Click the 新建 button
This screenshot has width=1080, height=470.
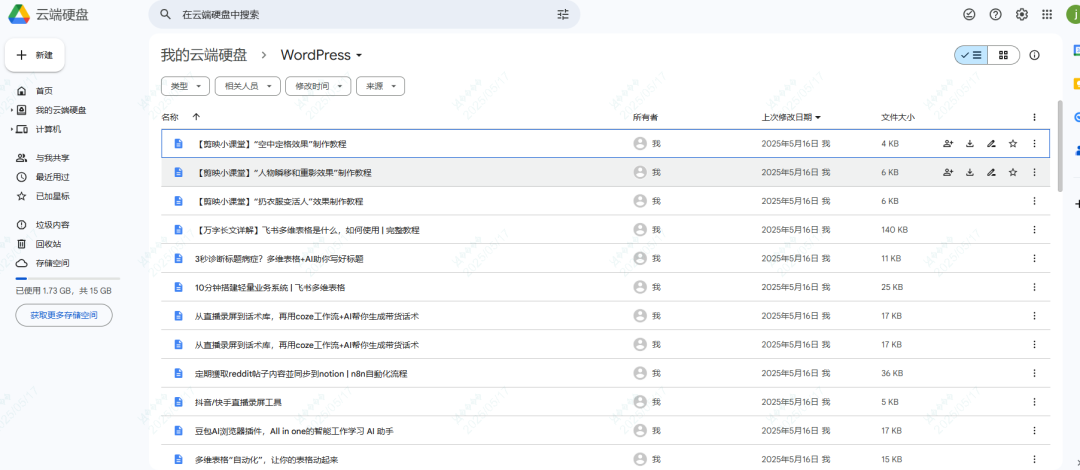click(35, 55)
